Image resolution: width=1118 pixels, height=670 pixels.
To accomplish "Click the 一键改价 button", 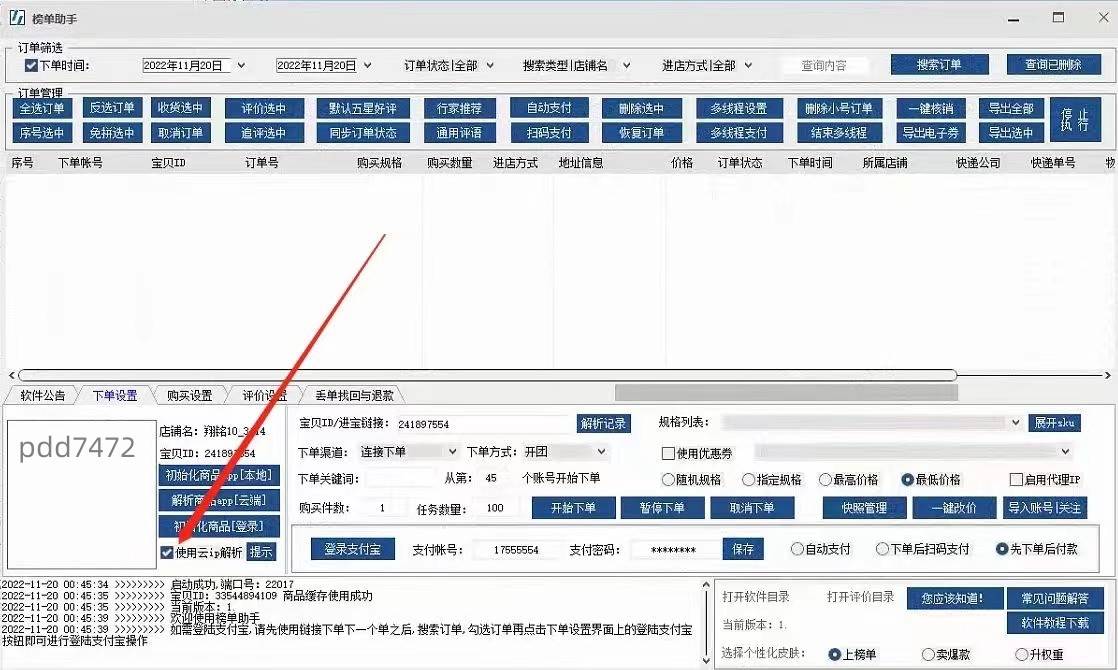I will click(954, 508).
